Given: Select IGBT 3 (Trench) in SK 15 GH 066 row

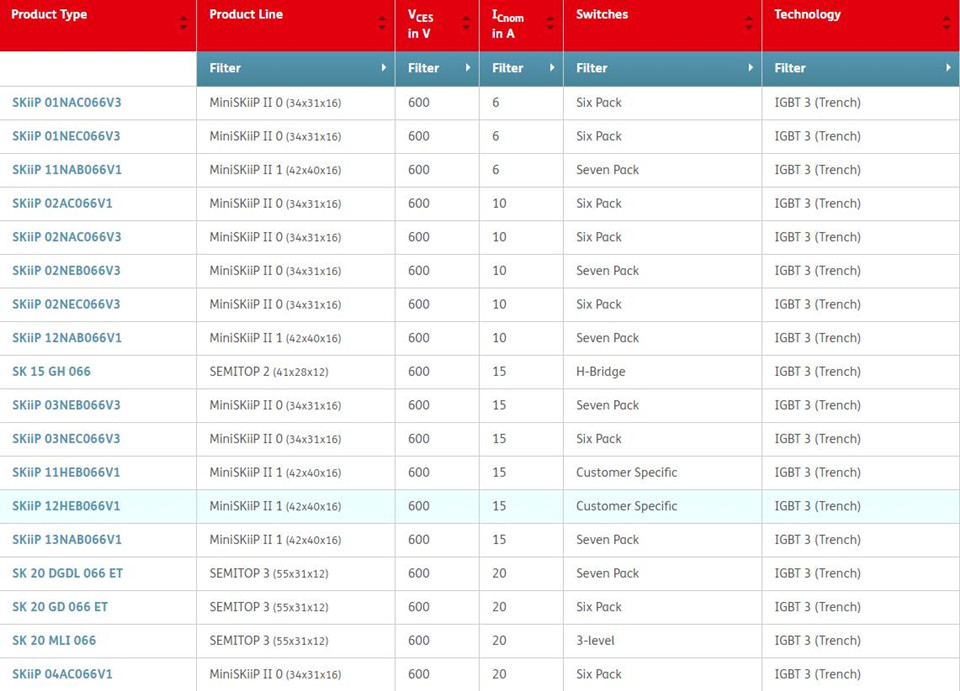Looking at the screenshot, I should point(817,372).
